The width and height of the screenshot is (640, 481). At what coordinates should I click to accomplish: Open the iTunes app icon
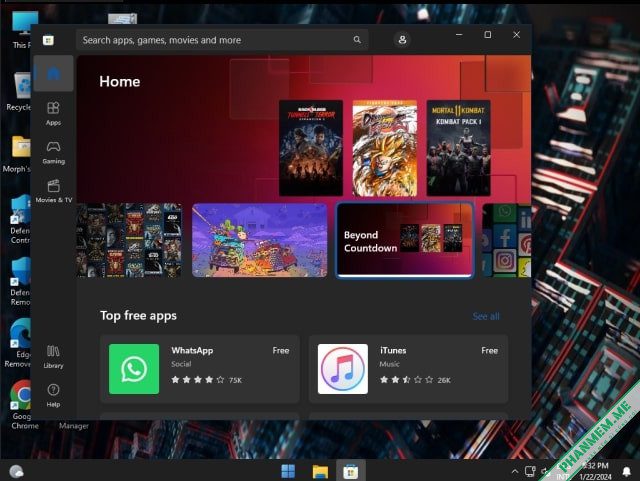[343, 369]
